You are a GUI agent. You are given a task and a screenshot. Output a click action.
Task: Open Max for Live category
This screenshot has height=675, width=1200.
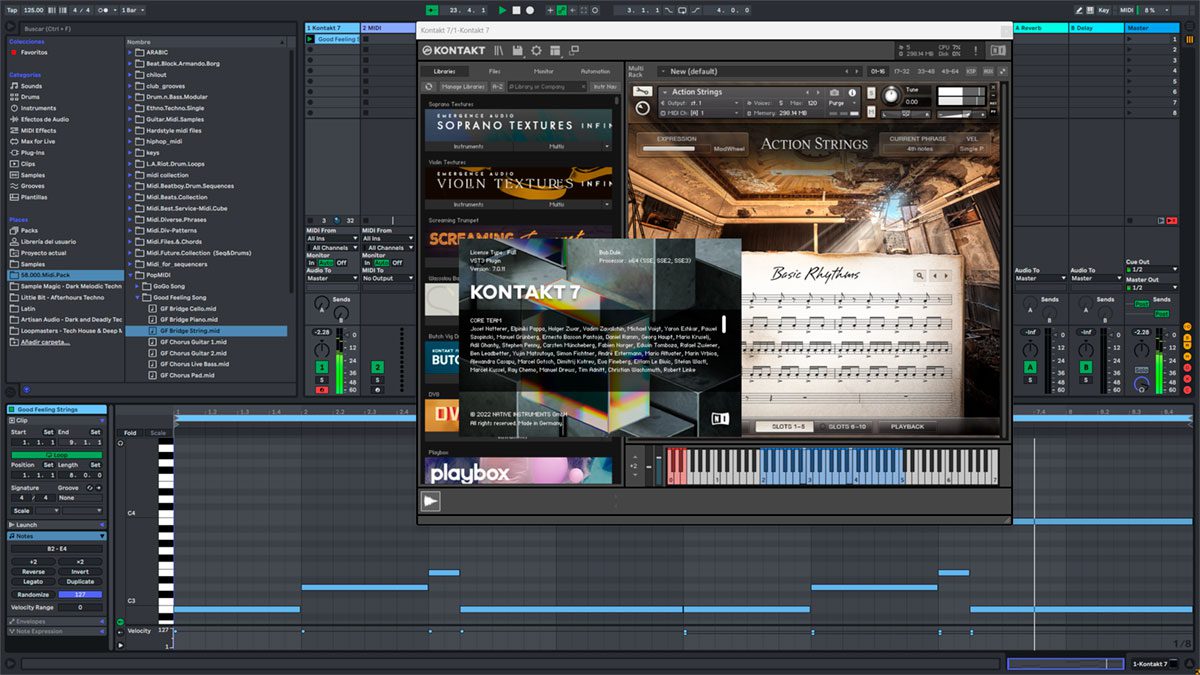point(33,141)
